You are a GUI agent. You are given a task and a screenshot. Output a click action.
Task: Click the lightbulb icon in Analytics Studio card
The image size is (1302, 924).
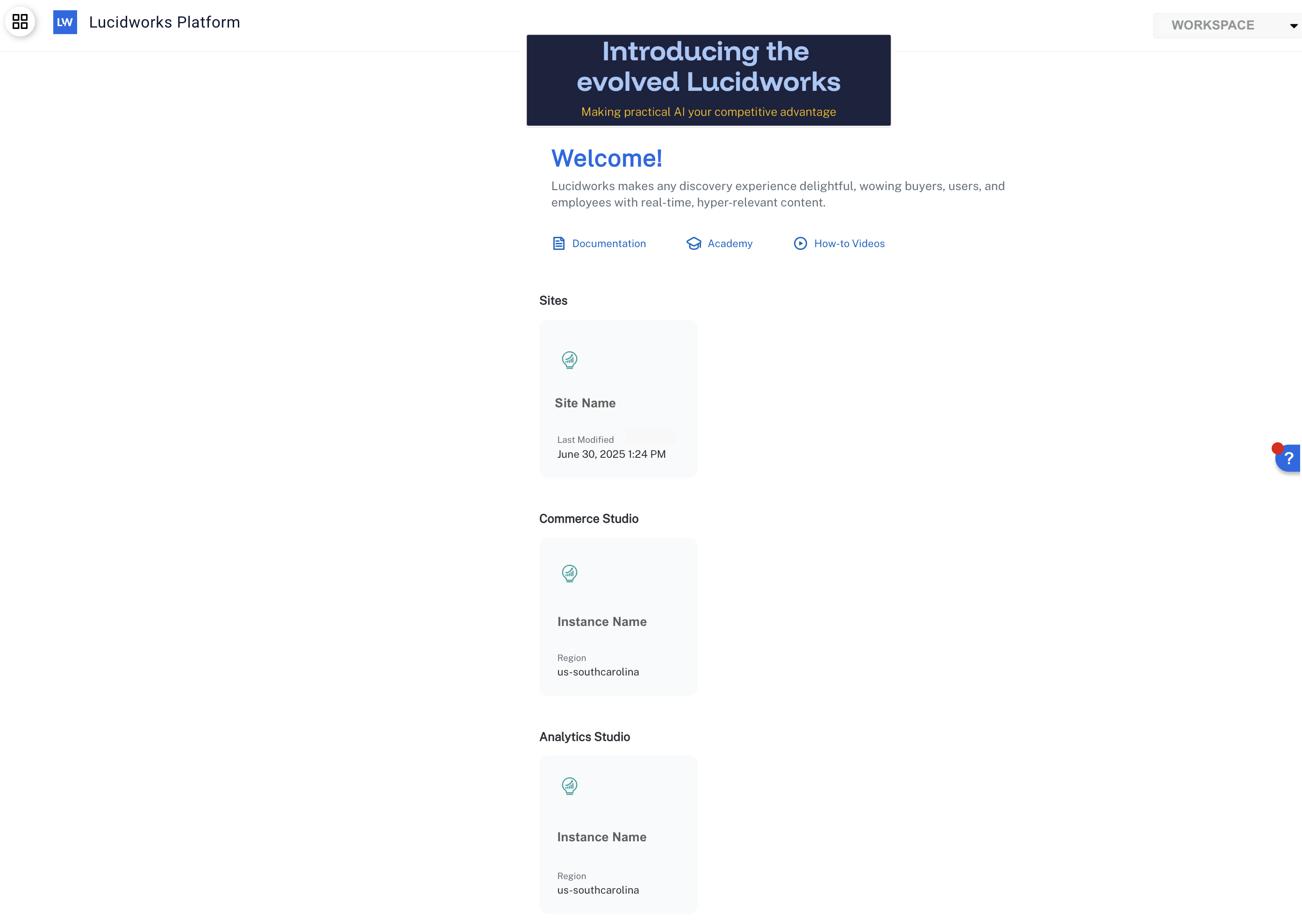pyautogui.click(x=570, y=786)
